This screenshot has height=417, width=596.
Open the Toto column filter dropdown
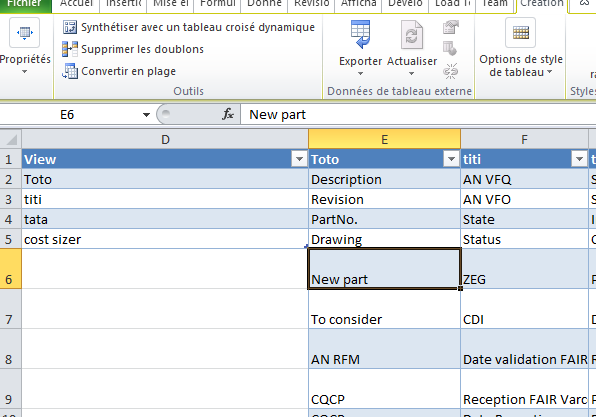(x=451, y=159)
